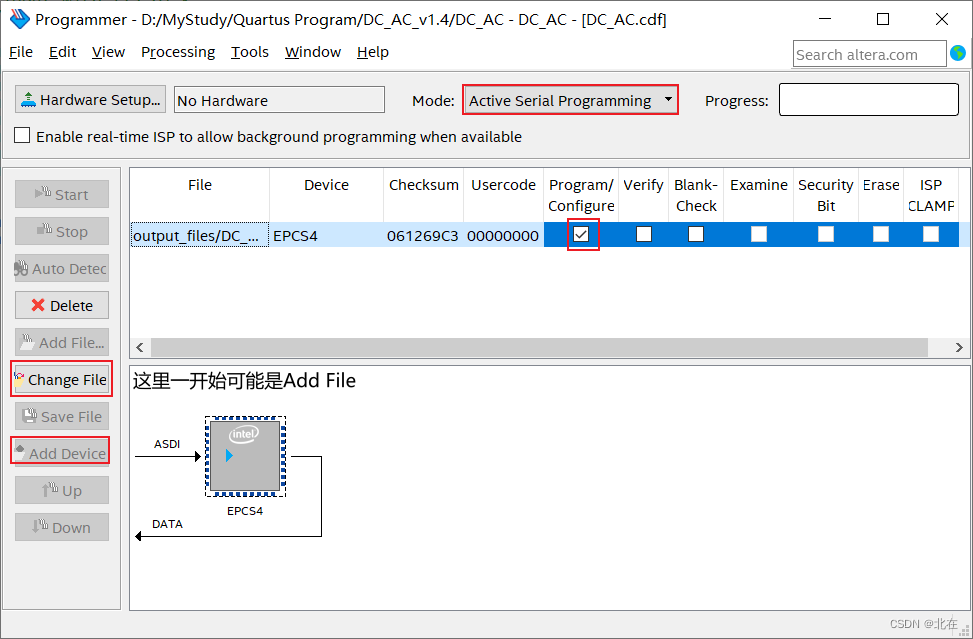The width and height of the screenshot is (973, 639).
Task: Click the Add File button
Action: 62,342
